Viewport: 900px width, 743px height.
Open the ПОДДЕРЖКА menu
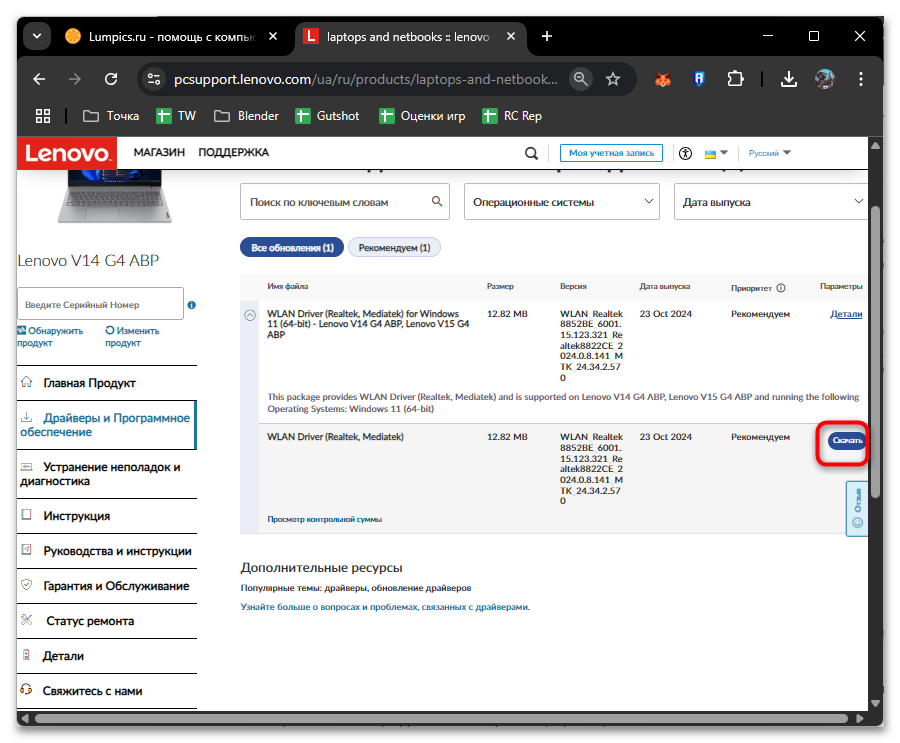pos(234,152)
